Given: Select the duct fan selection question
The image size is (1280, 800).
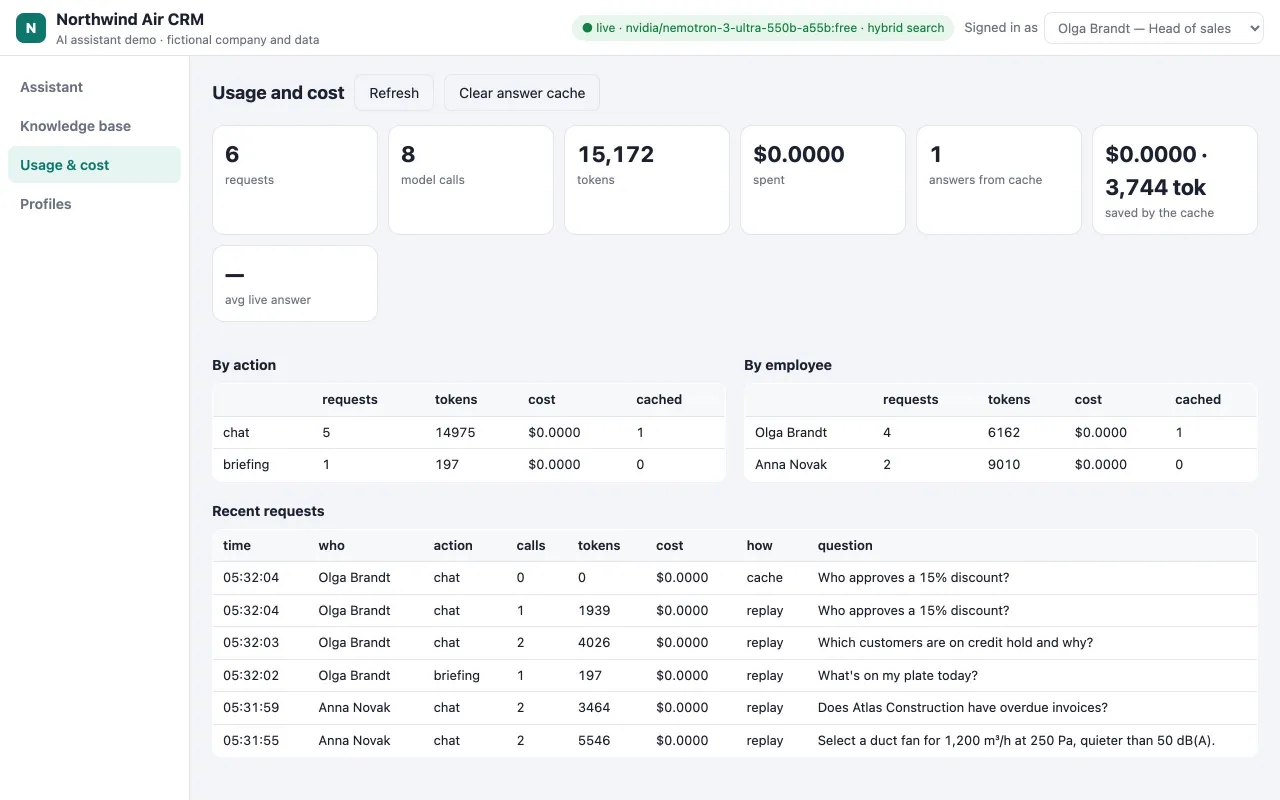Looking at the screenshot, I should pyautogui.click(x=1016, y=740).
